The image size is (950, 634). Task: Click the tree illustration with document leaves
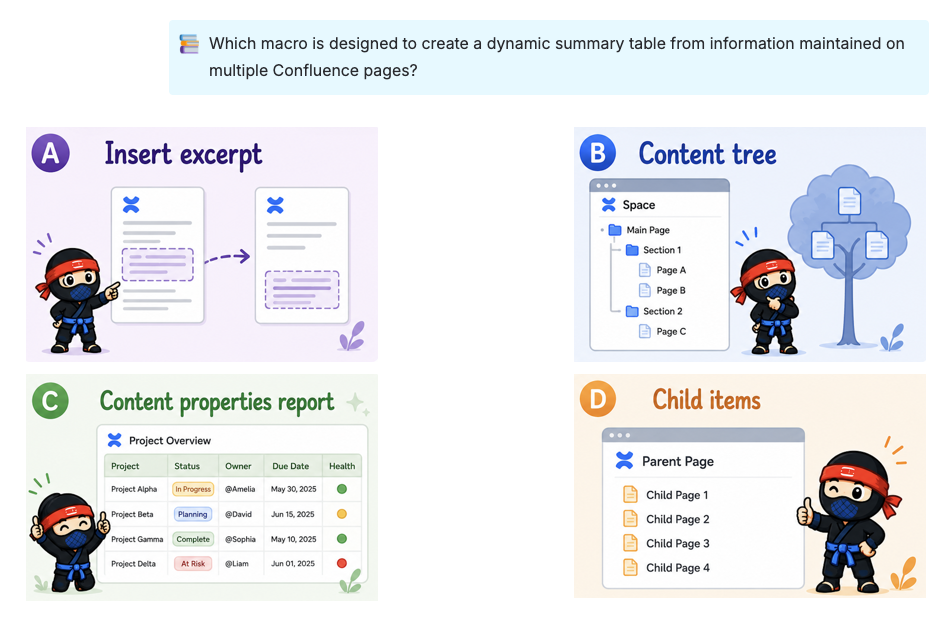(x=849, y=255)
